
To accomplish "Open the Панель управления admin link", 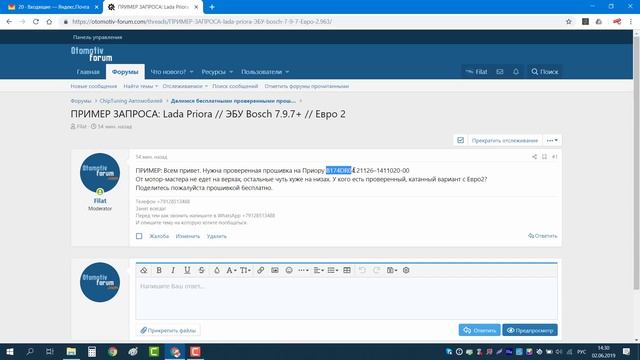I will [x=98, y=37].
